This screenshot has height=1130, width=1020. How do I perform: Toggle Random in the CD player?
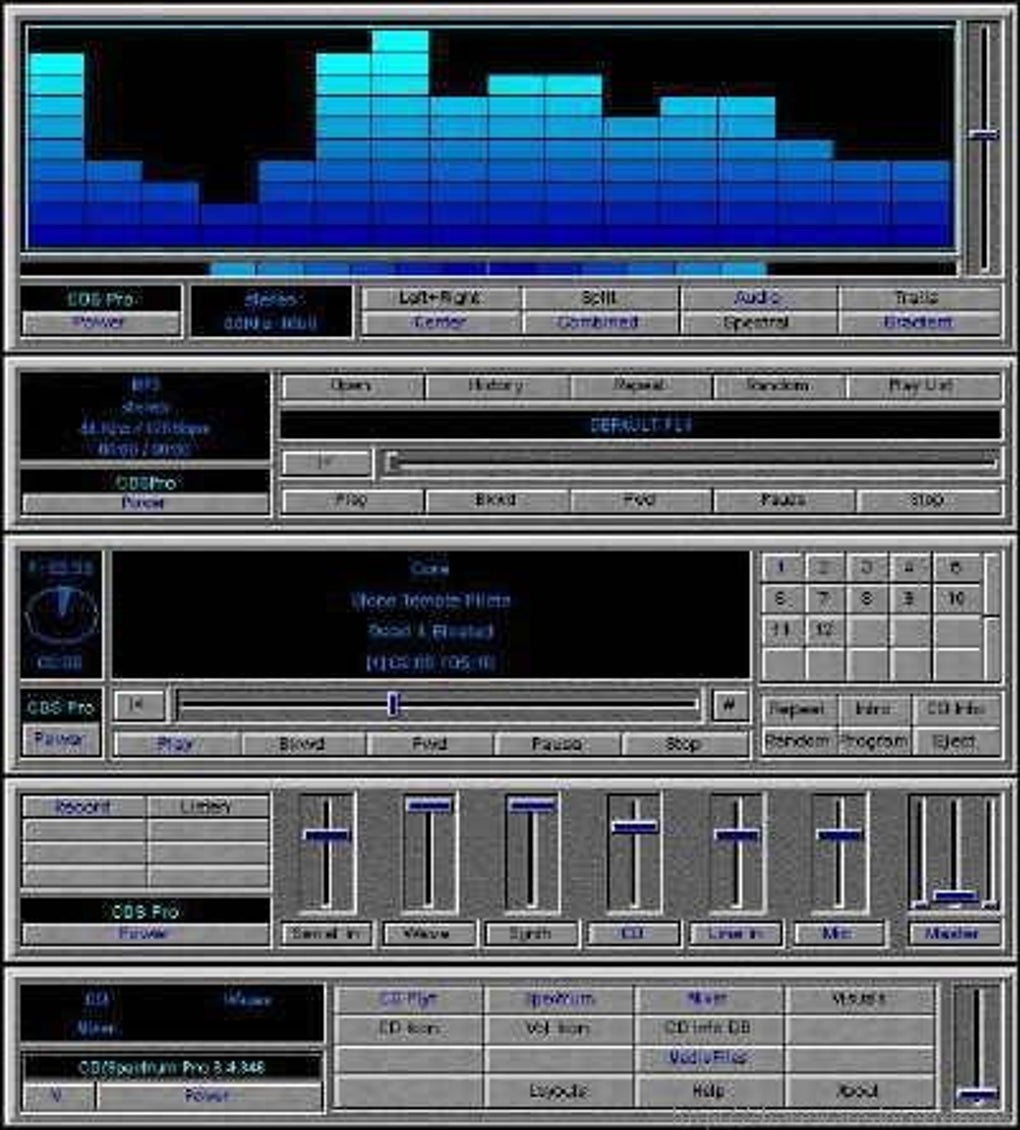pos(798,741)
